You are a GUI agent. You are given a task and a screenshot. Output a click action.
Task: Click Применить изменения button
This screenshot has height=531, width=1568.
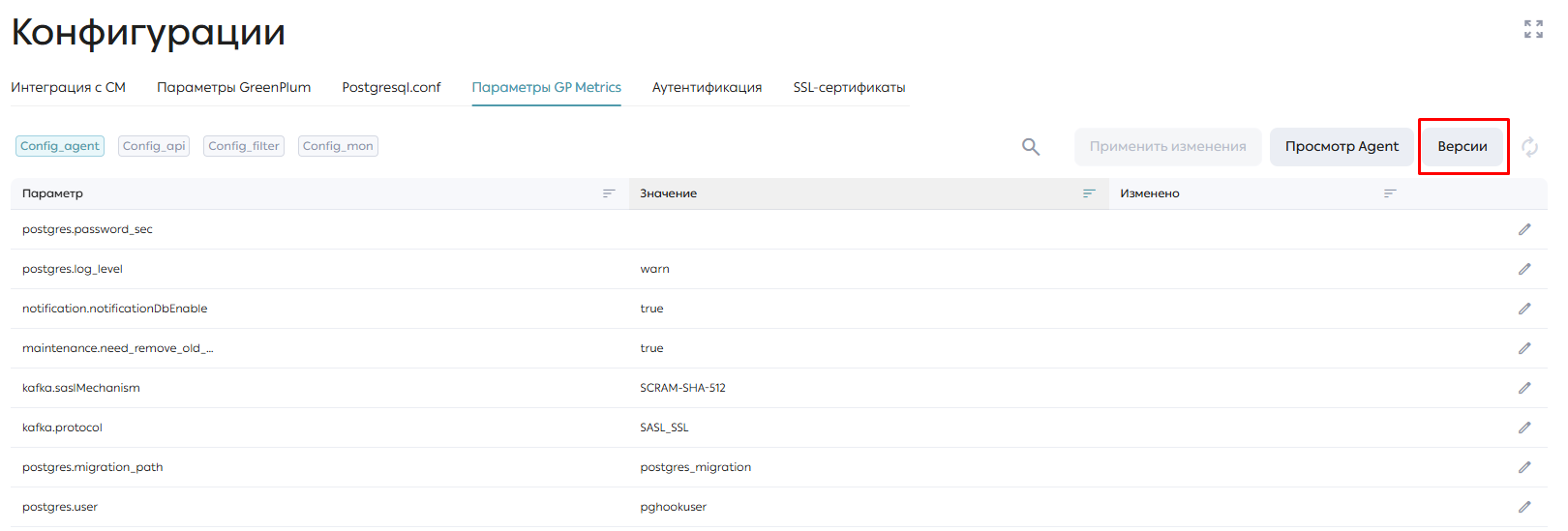coord(1168,147)
